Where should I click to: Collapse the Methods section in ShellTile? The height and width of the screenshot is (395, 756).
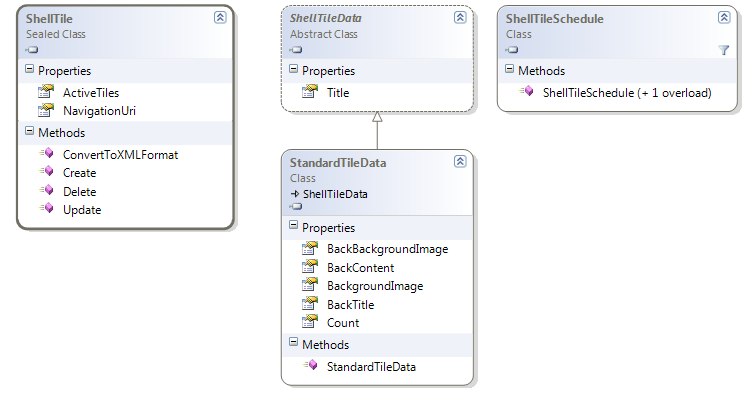(29, 131)
